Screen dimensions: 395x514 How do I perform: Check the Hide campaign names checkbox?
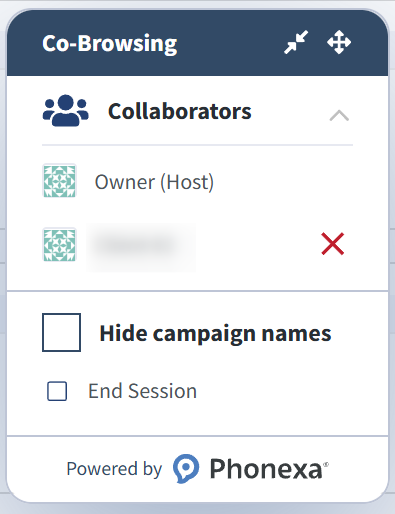61,332
